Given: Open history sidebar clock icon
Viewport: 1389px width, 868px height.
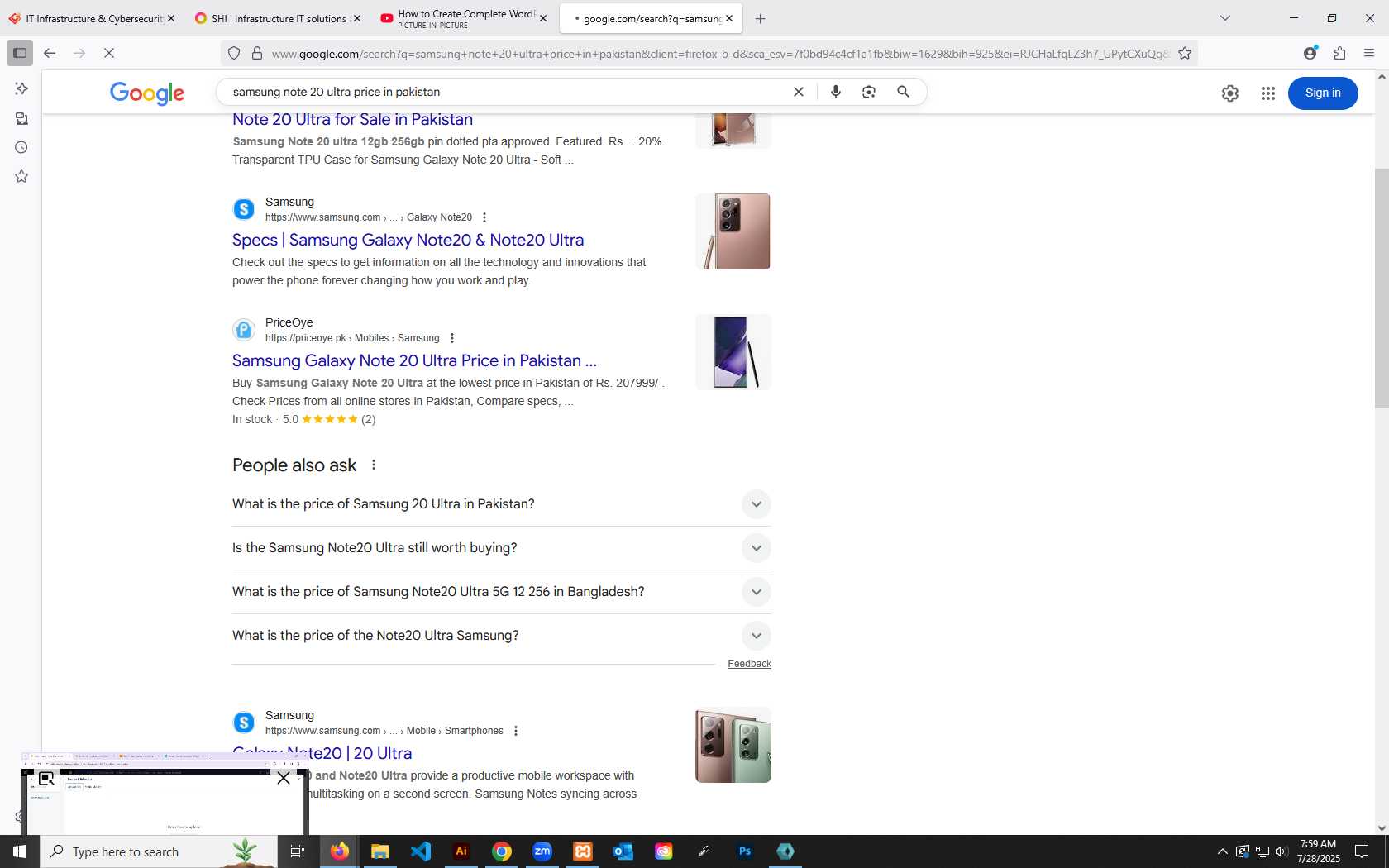Looking at the screenshot, I should pyautogui.click(x=21, y=147).
